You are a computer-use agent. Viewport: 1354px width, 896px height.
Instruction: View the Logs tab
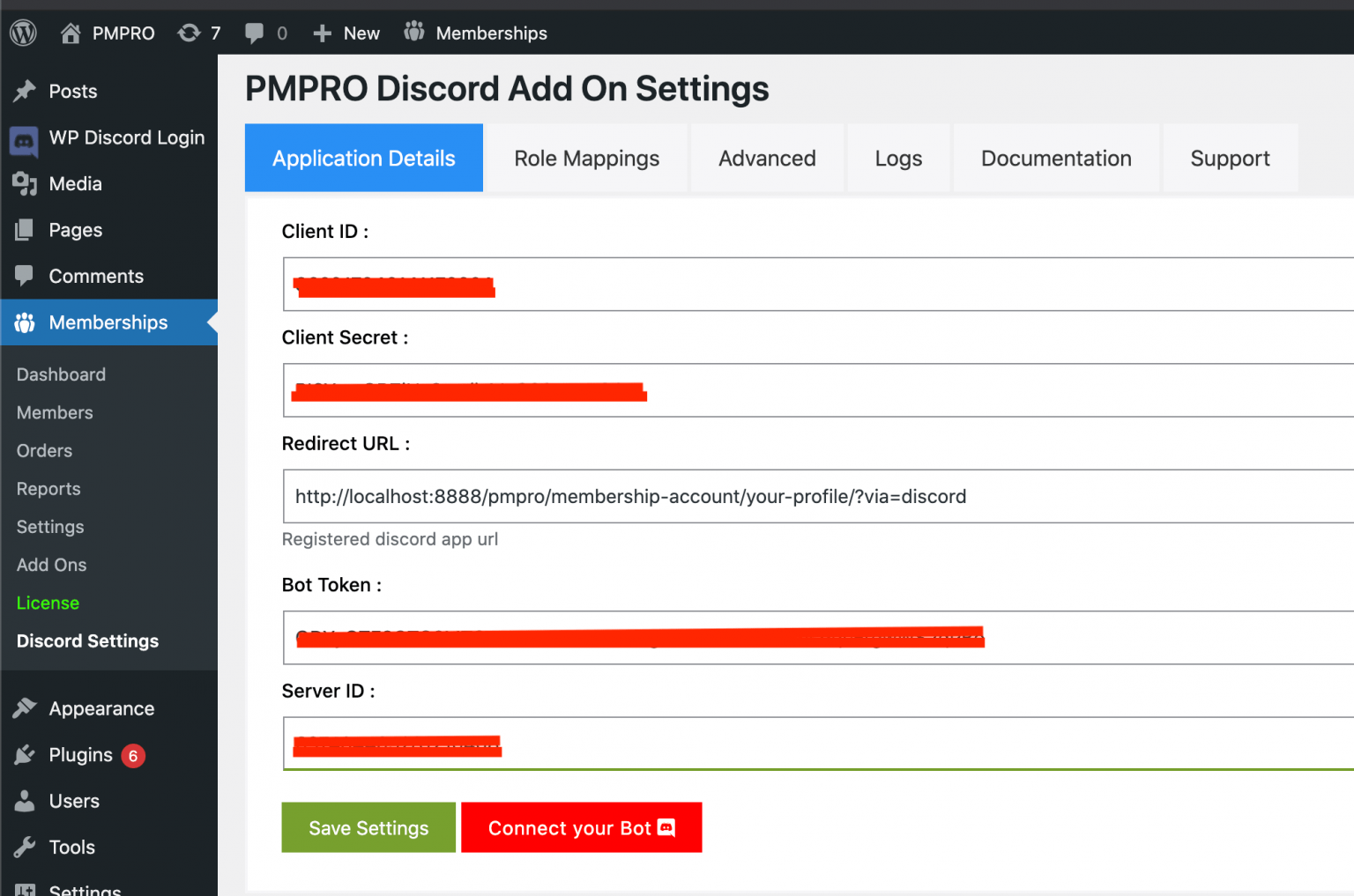(x=898, y=158)
